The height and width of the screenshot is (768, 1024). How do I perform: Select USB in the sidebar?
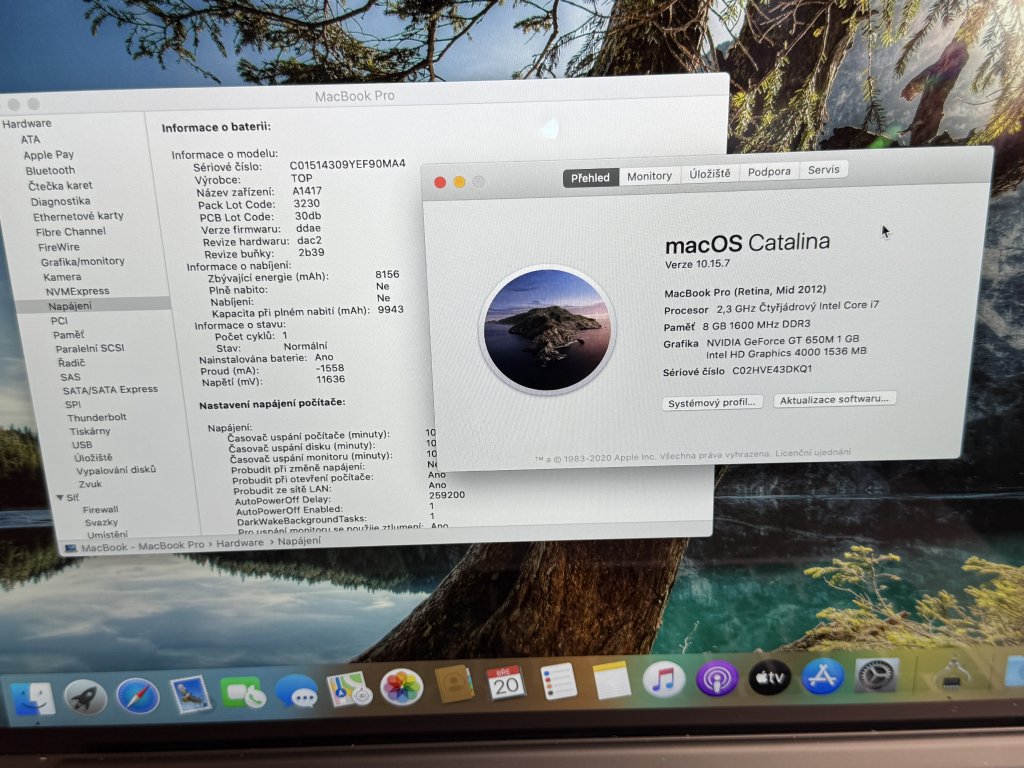[82, 445]
